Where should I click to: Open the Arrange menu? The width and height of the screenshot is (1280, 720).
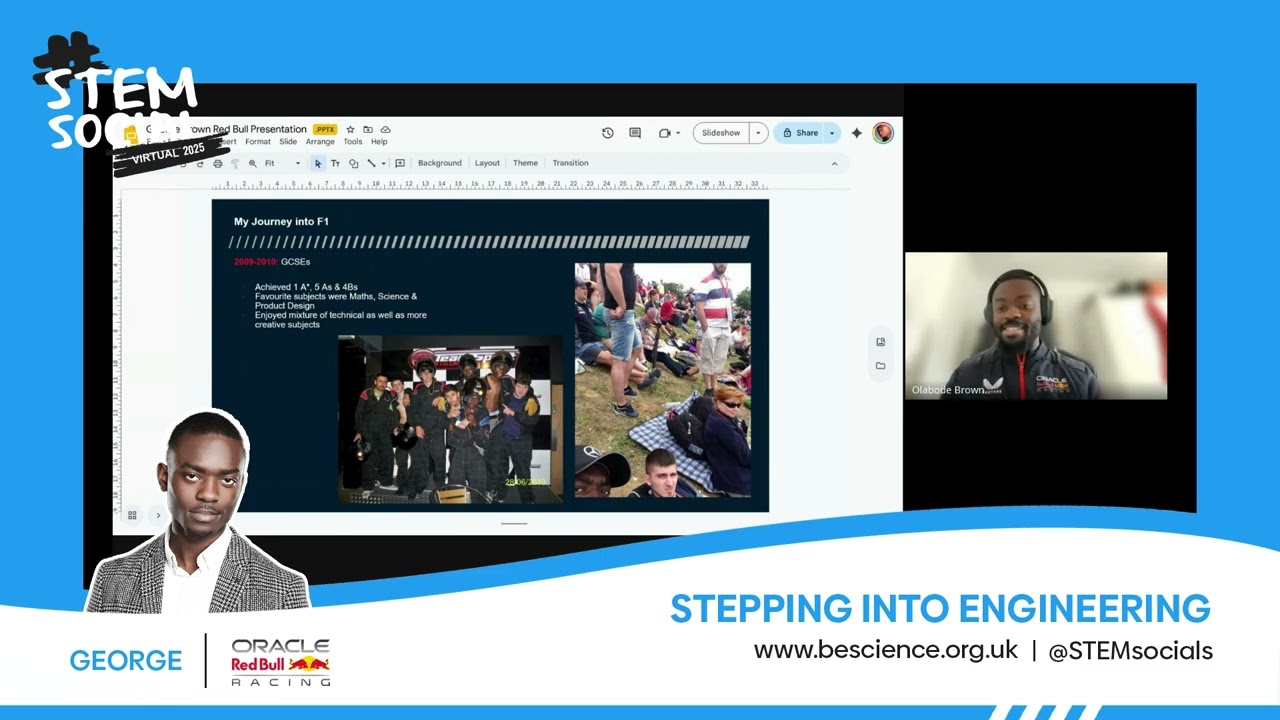[320, 142]
